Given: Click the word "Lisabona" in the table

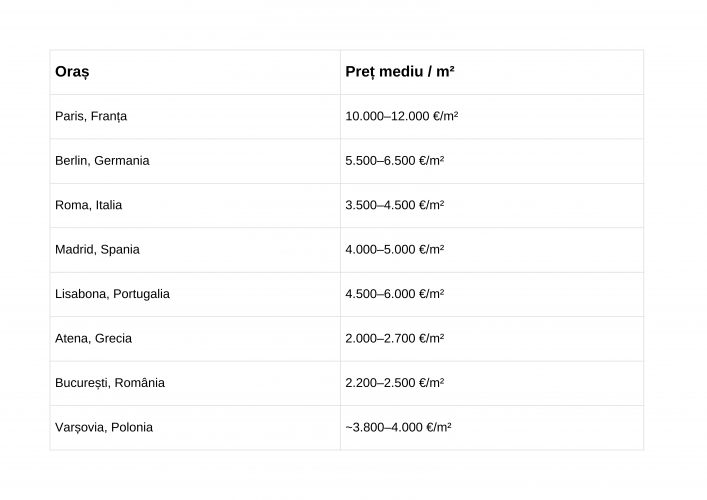Looking at the screenshot, I should [x=81, y=294].
